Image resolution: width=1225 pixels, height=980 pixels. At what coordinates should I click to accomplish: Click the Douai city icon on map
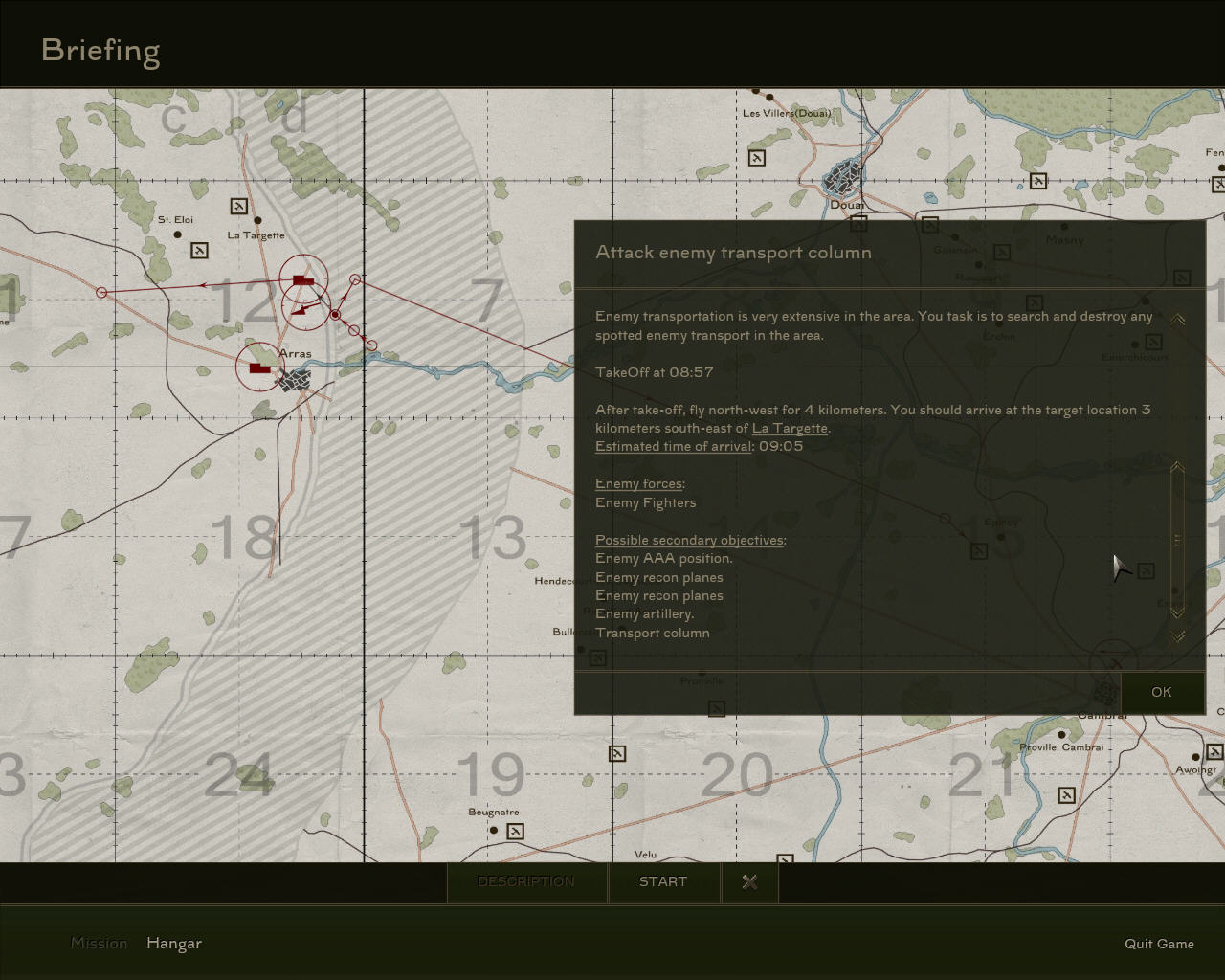pyautogui.click(x=843, y=178)
